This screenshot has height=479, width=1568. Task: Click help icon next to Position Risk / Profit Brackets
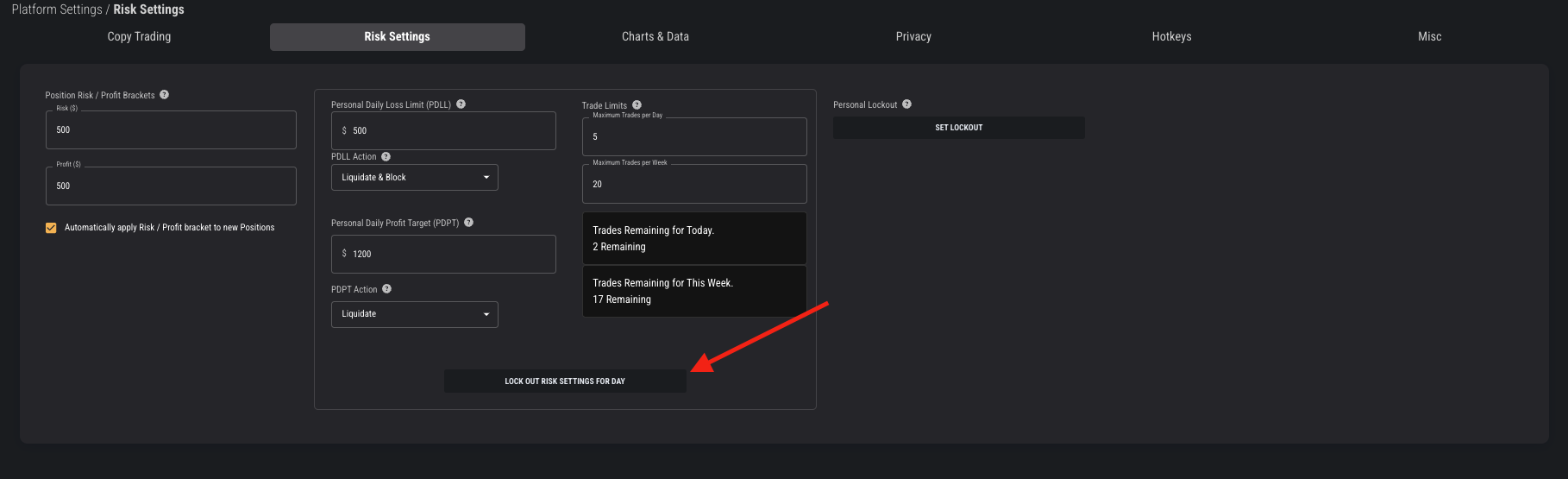(164, 95)
